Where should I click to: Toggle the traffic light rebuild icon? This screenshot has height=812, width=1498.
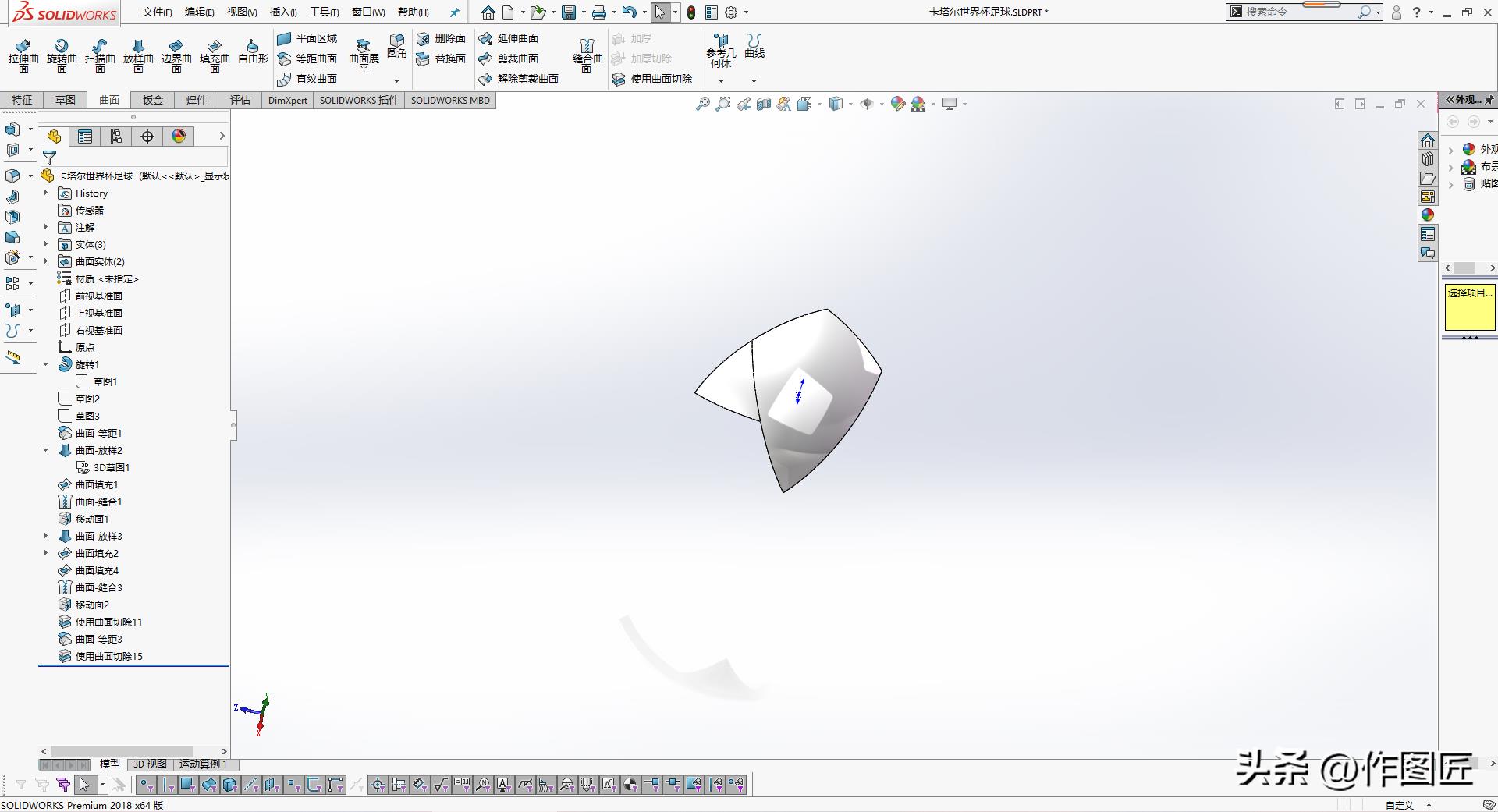coord(691,12)
